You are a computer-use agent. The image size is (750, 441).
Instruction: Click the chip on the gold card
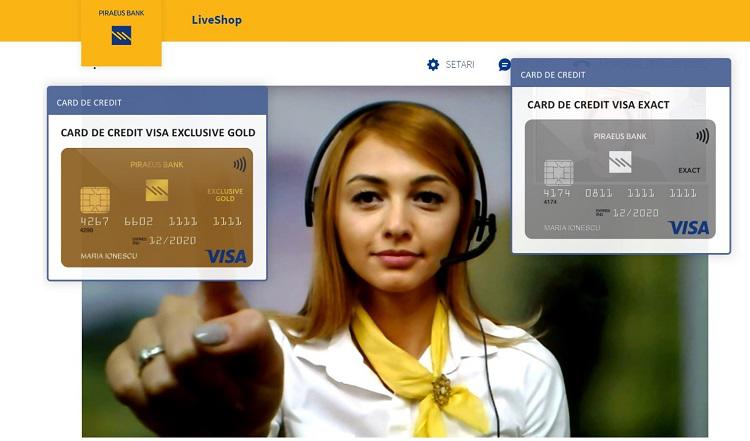pos(95,199)
